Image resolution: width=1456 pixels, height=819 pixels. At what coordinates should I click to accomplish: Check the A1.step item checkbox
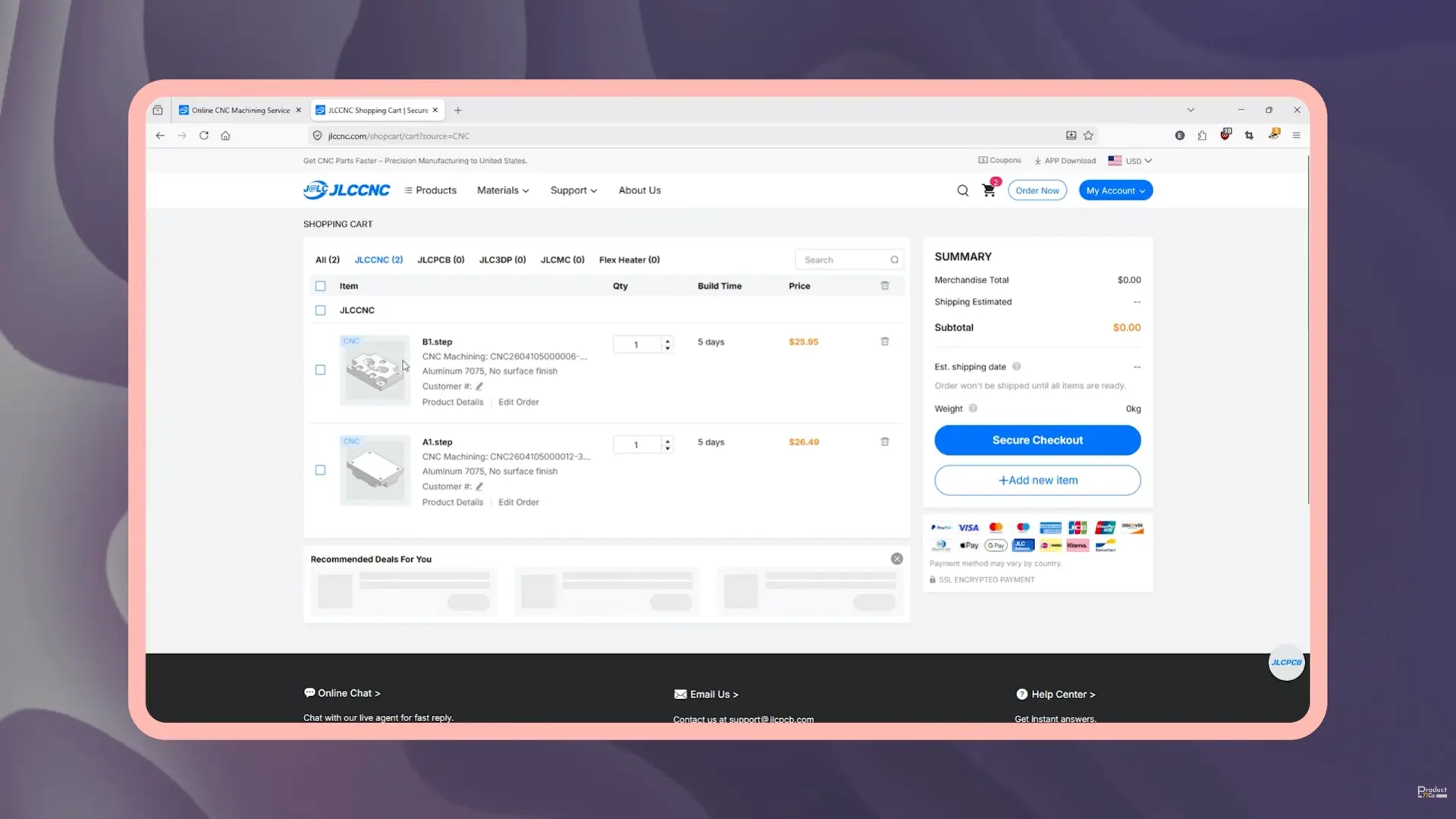[x=321, y=470]
